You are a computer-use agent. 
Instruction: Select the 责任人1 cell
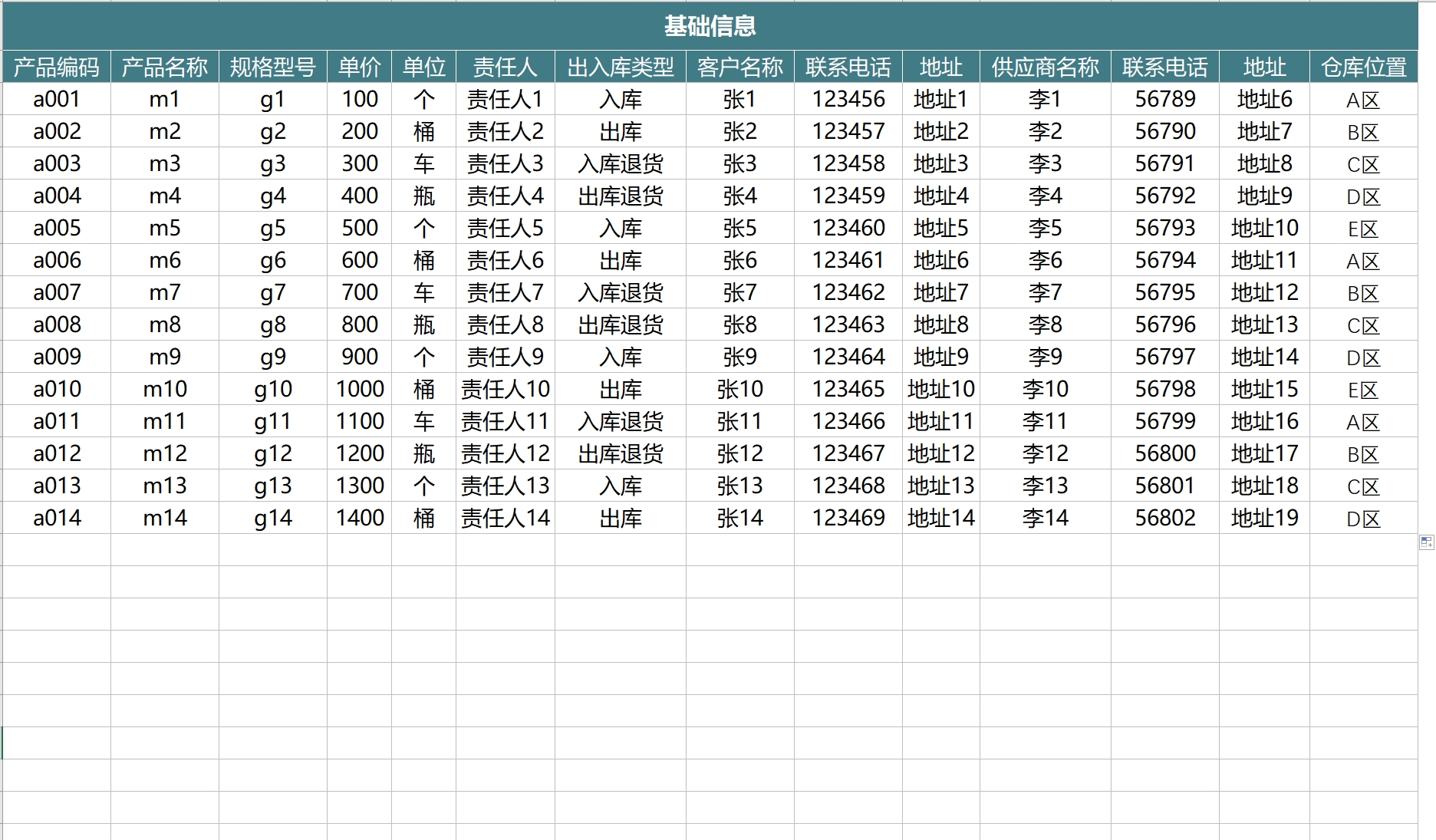click(x=506, y=99)
